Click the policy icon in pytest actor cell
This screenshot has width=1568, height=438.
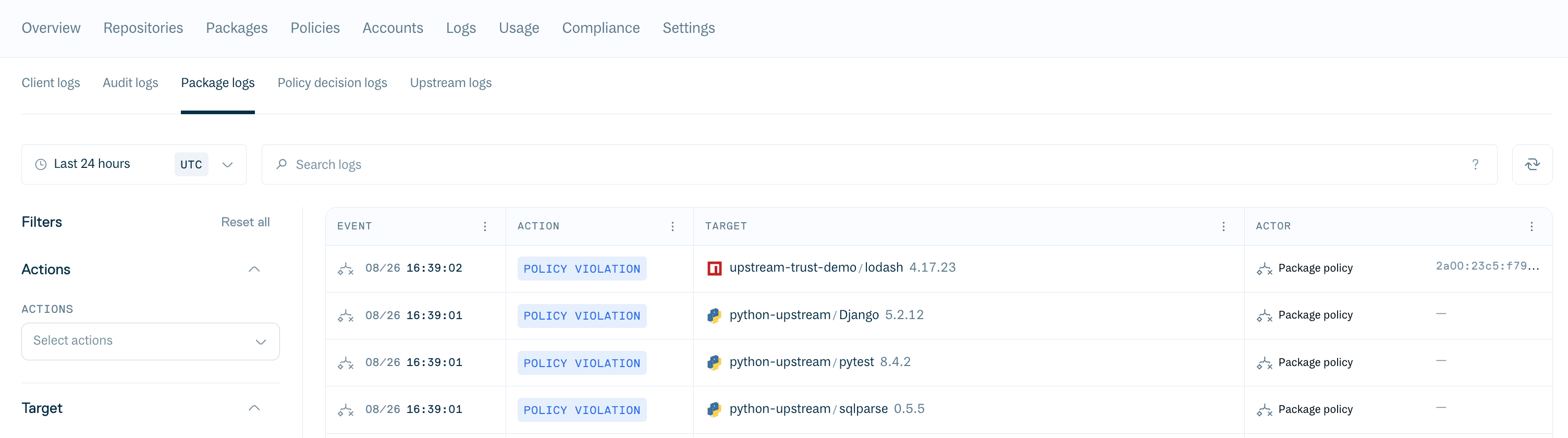point(1264,363)
